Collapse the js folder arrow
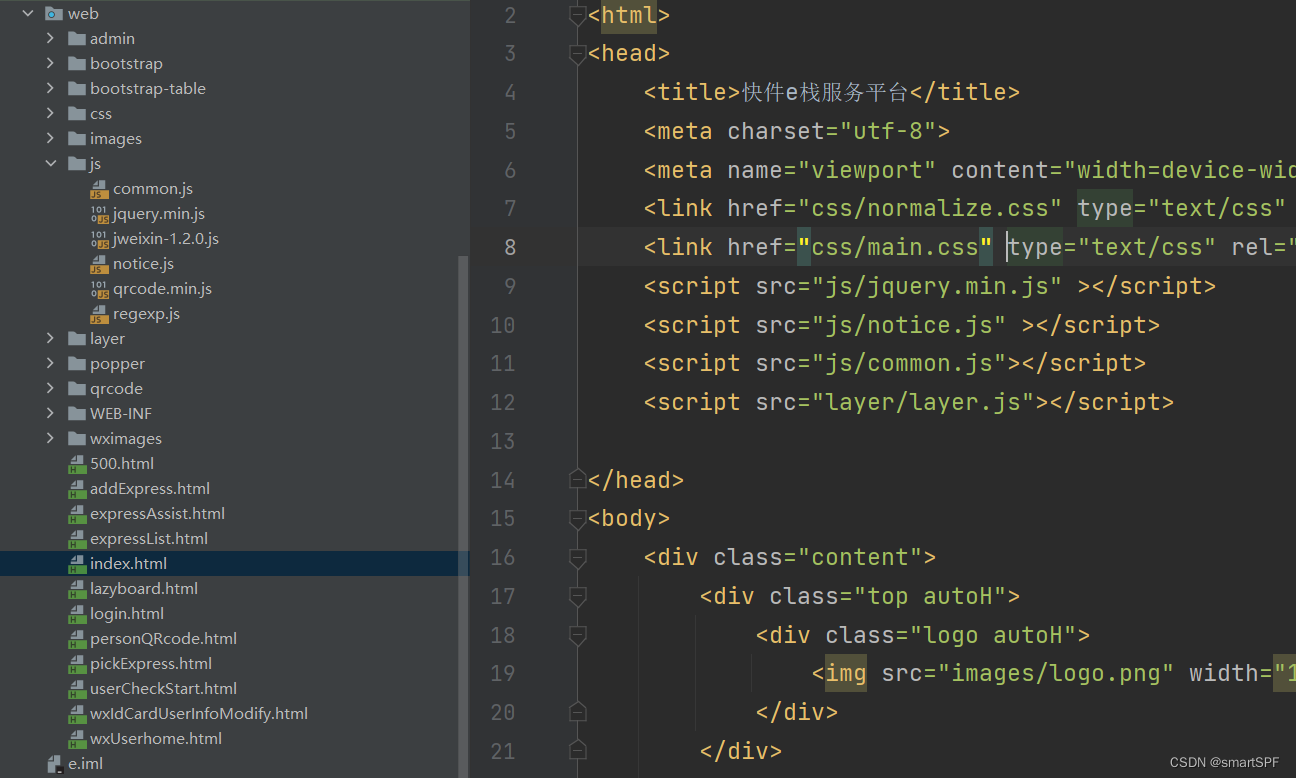Viewport: 1296px width, 778px height. click(51, 164)
